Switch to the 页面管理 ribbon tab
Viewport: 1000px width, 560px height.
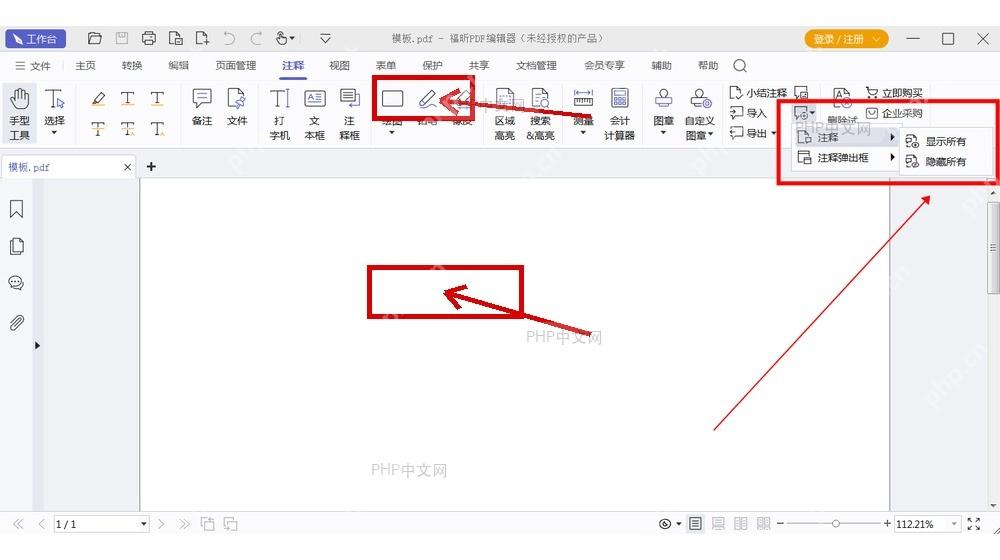click(x=235, y=66)
